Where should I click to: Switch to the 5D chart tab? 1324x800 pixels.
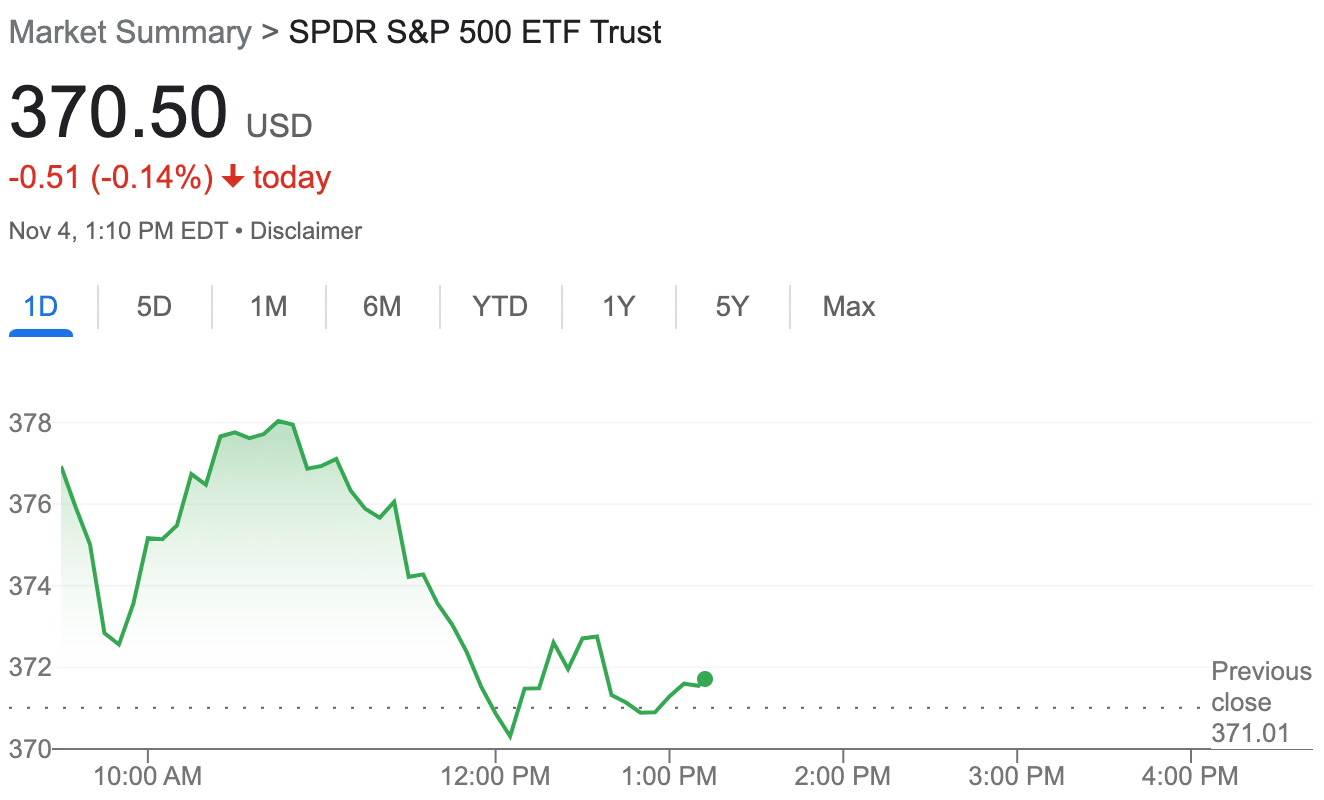[x=154, y=306]
